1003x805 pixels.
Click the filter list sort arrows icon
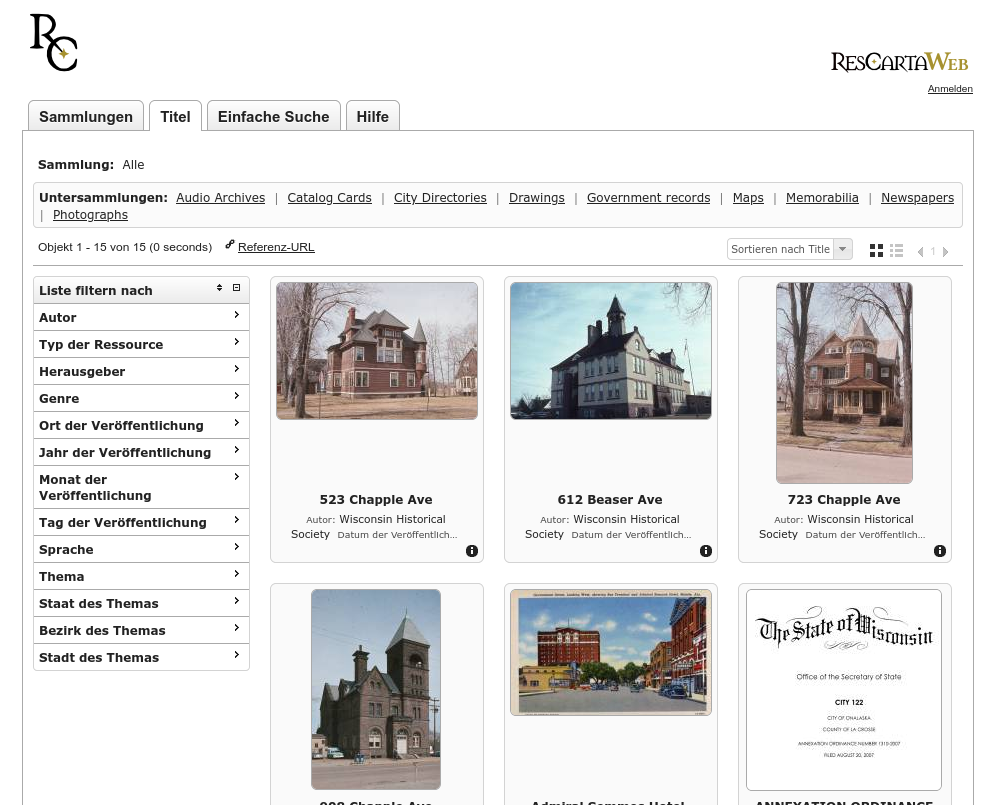tap(219, 288)
